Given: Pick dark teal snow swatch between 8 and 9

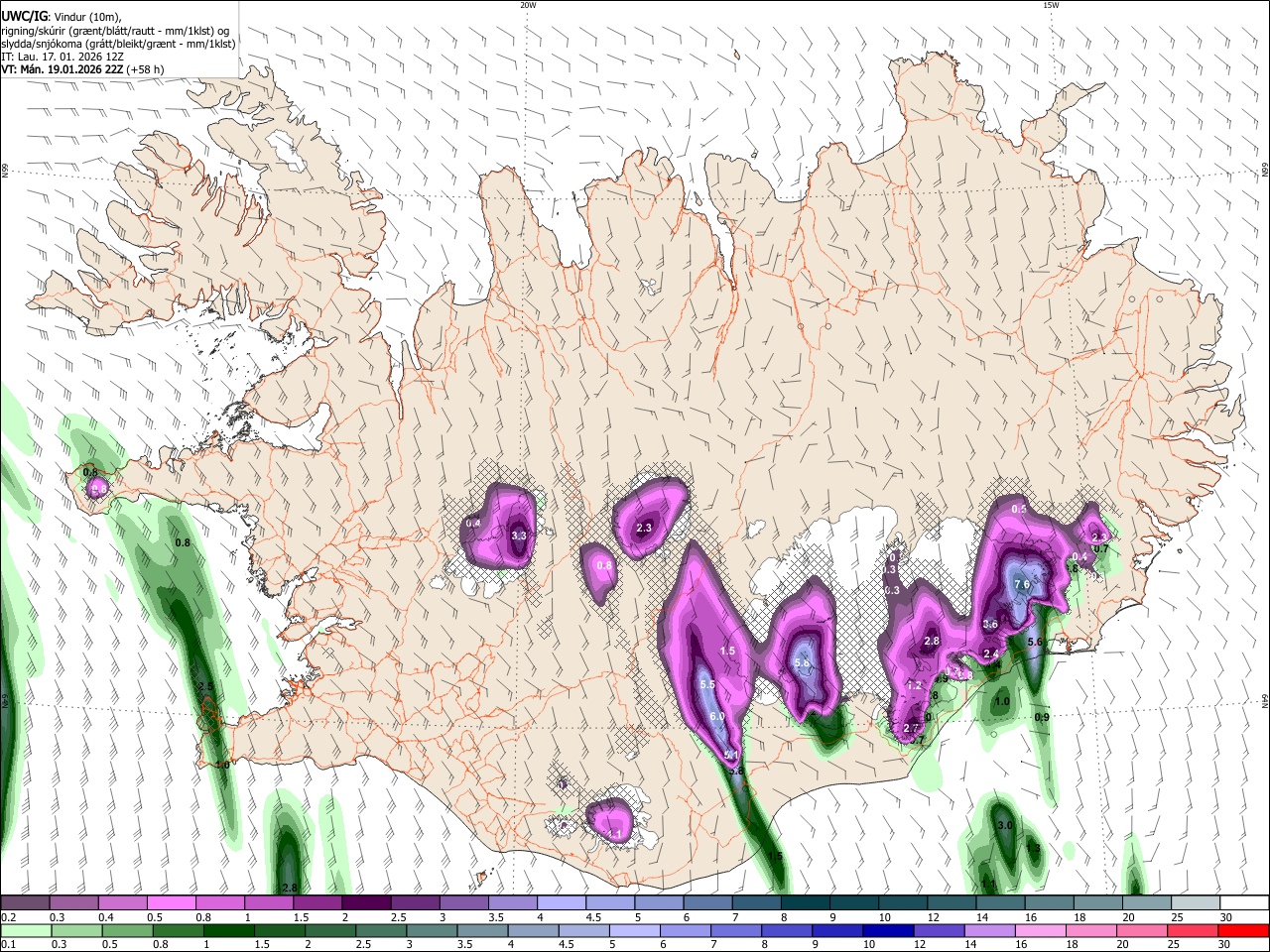Looking at the screenshot, I should tap(806, 903).
